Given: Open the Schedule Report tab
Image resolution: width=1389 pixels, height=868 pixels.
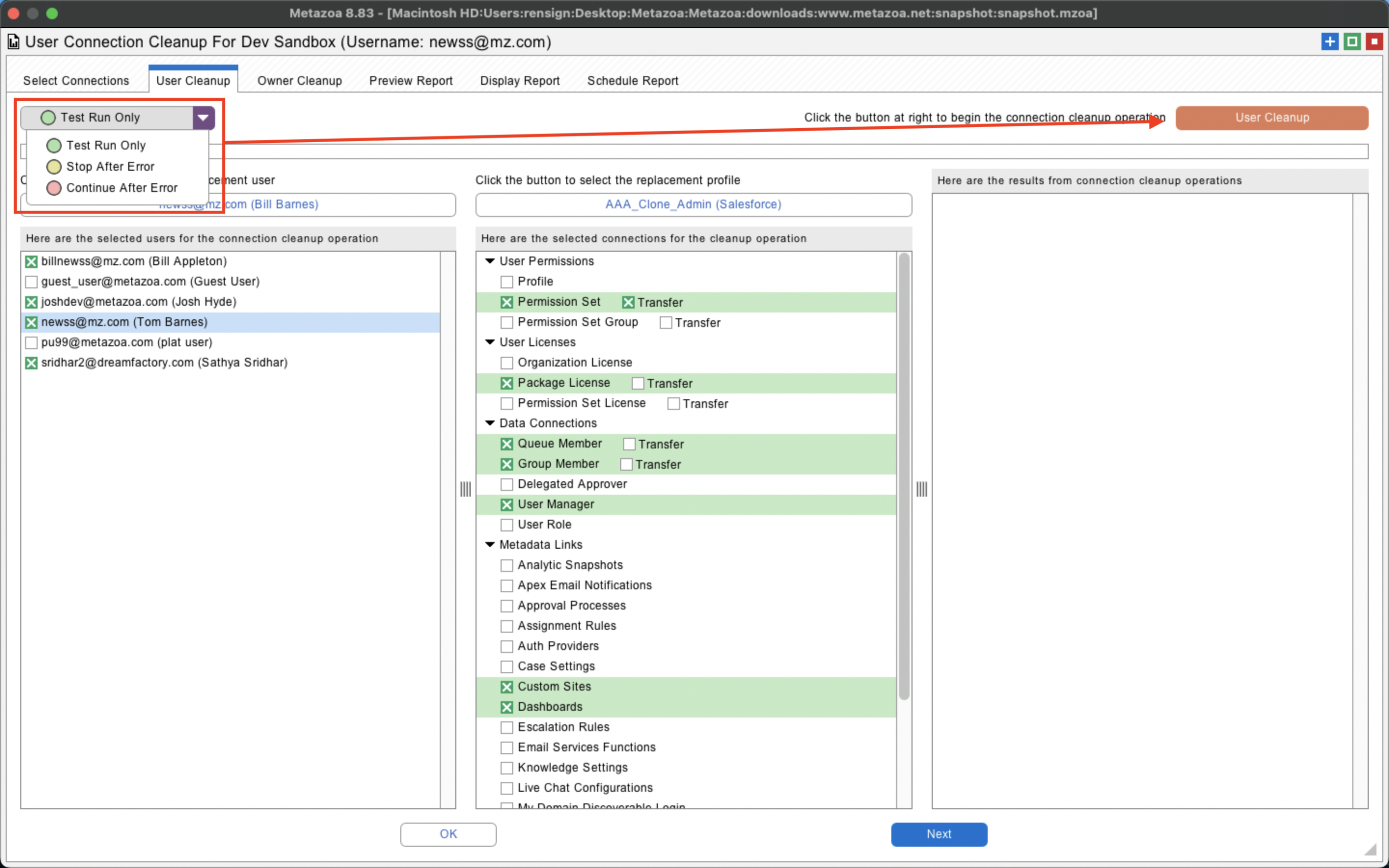Looking at the screenshot, I should [632, 81].
